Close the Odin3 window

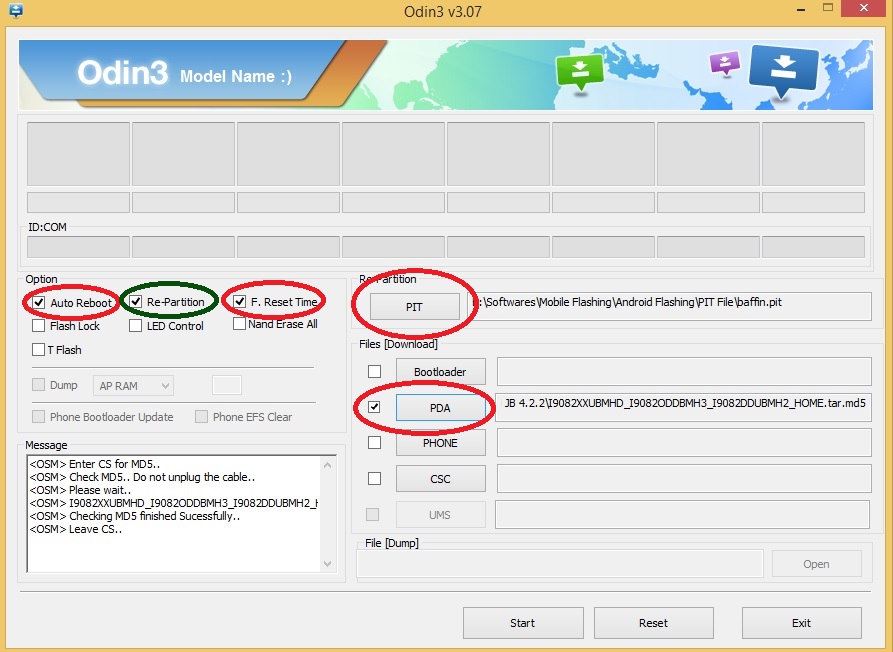pos(864,9)
